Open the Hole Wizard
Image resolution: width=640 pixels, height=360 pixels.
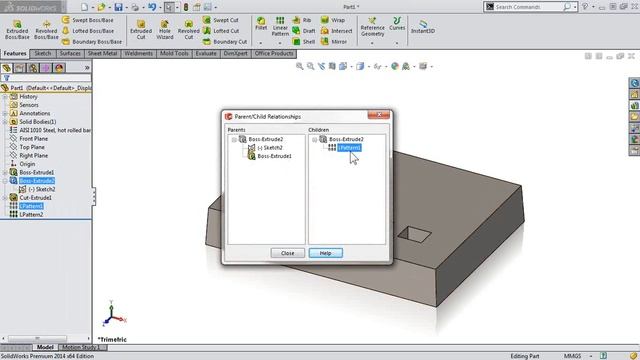coord(165,30)
